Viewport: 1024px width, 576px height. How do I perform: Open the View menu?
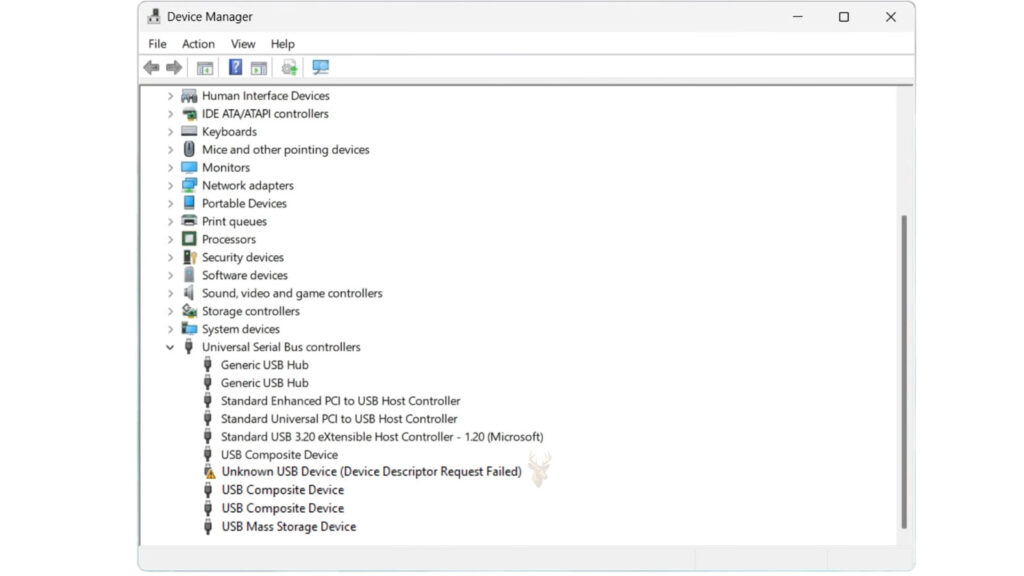point(242,44)
